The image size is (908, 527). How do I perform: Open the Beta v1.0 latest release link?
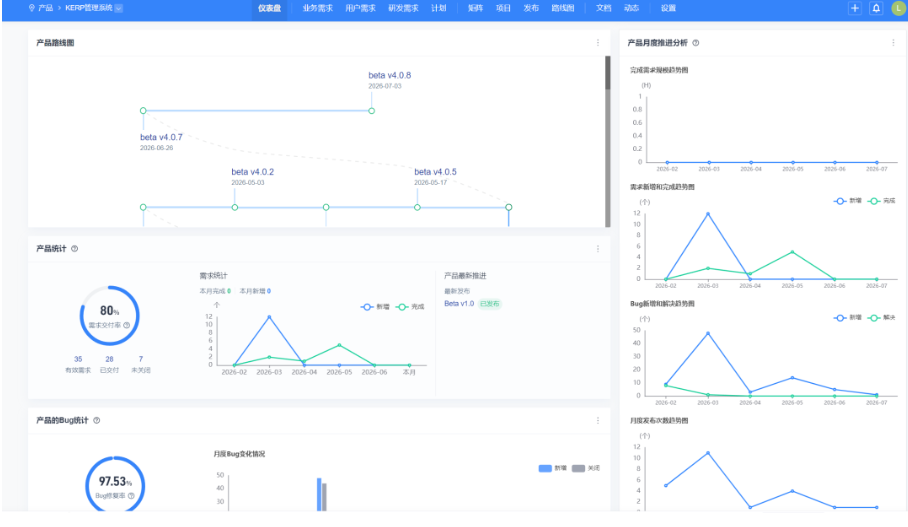[459, 303]
